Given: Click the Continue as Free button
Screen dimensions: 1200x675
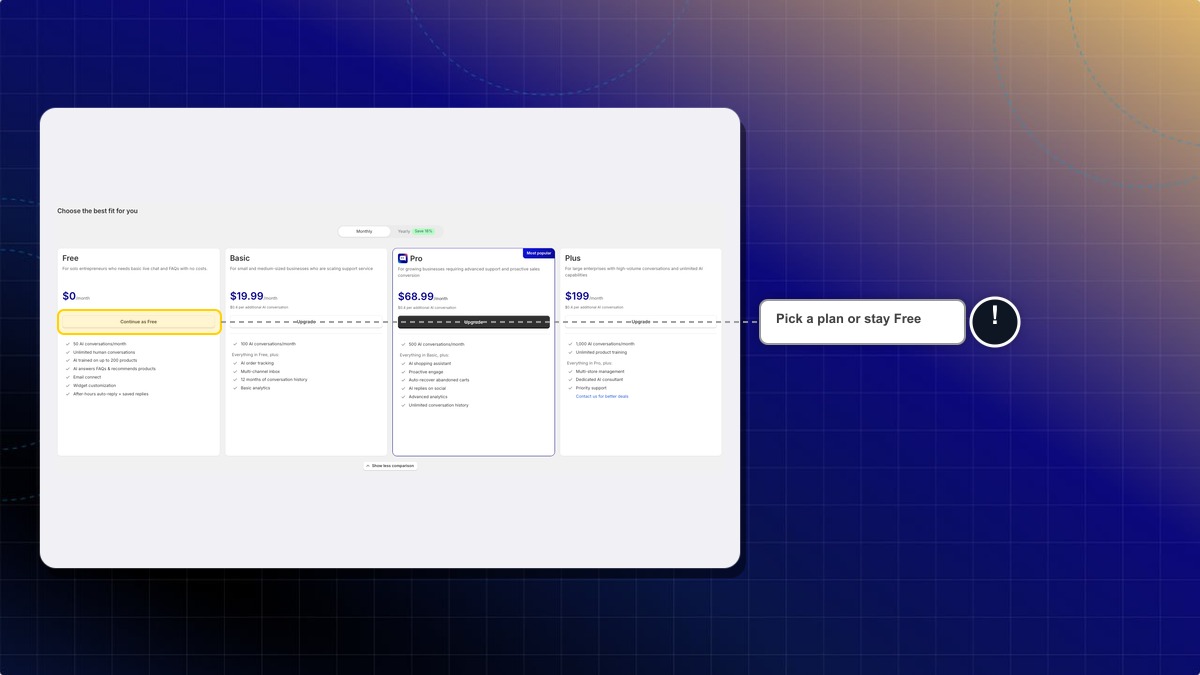Looking at the screenshot, I should coord(139,322).
